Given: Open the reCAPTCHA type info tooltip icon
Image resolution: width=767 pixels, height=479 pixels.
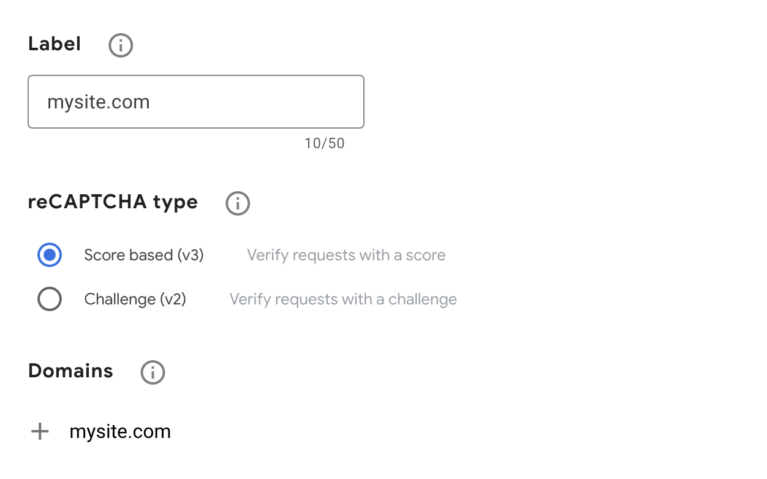Looking at the screenshot, I should (x=238, y=203).
